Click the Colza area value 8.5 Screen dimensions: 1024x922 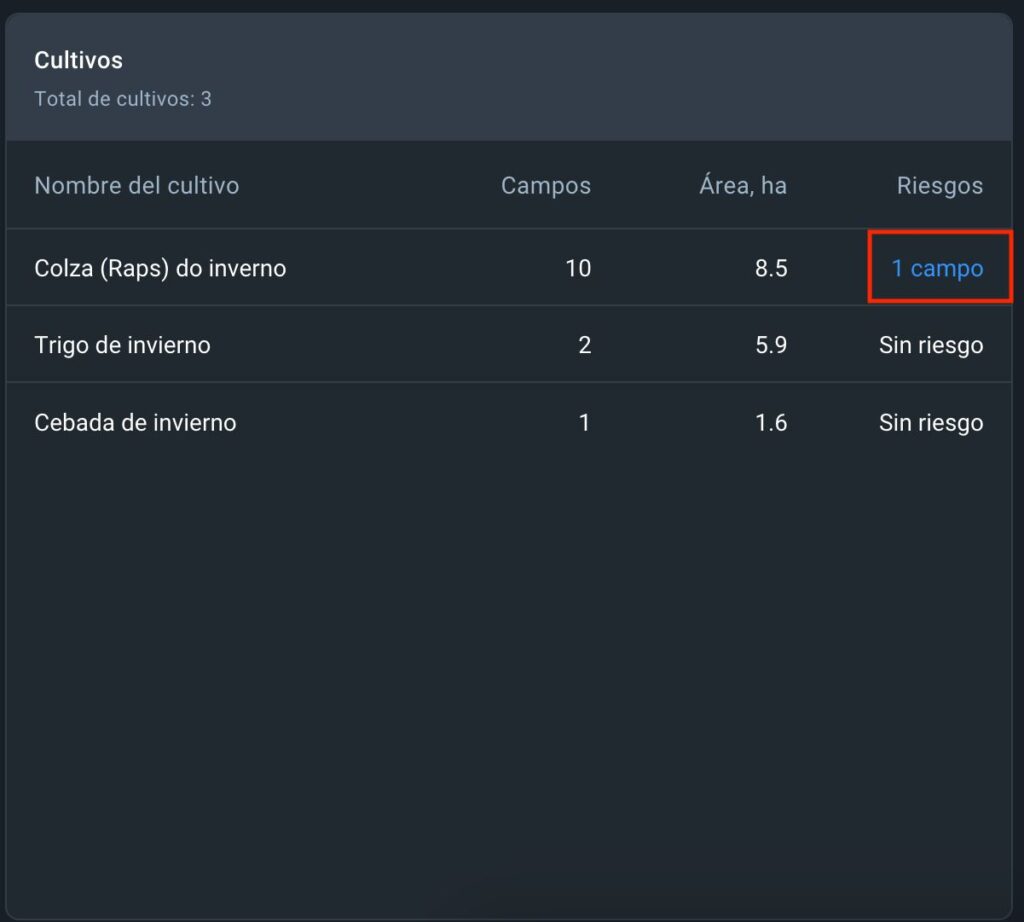click(x=770, y=268)
